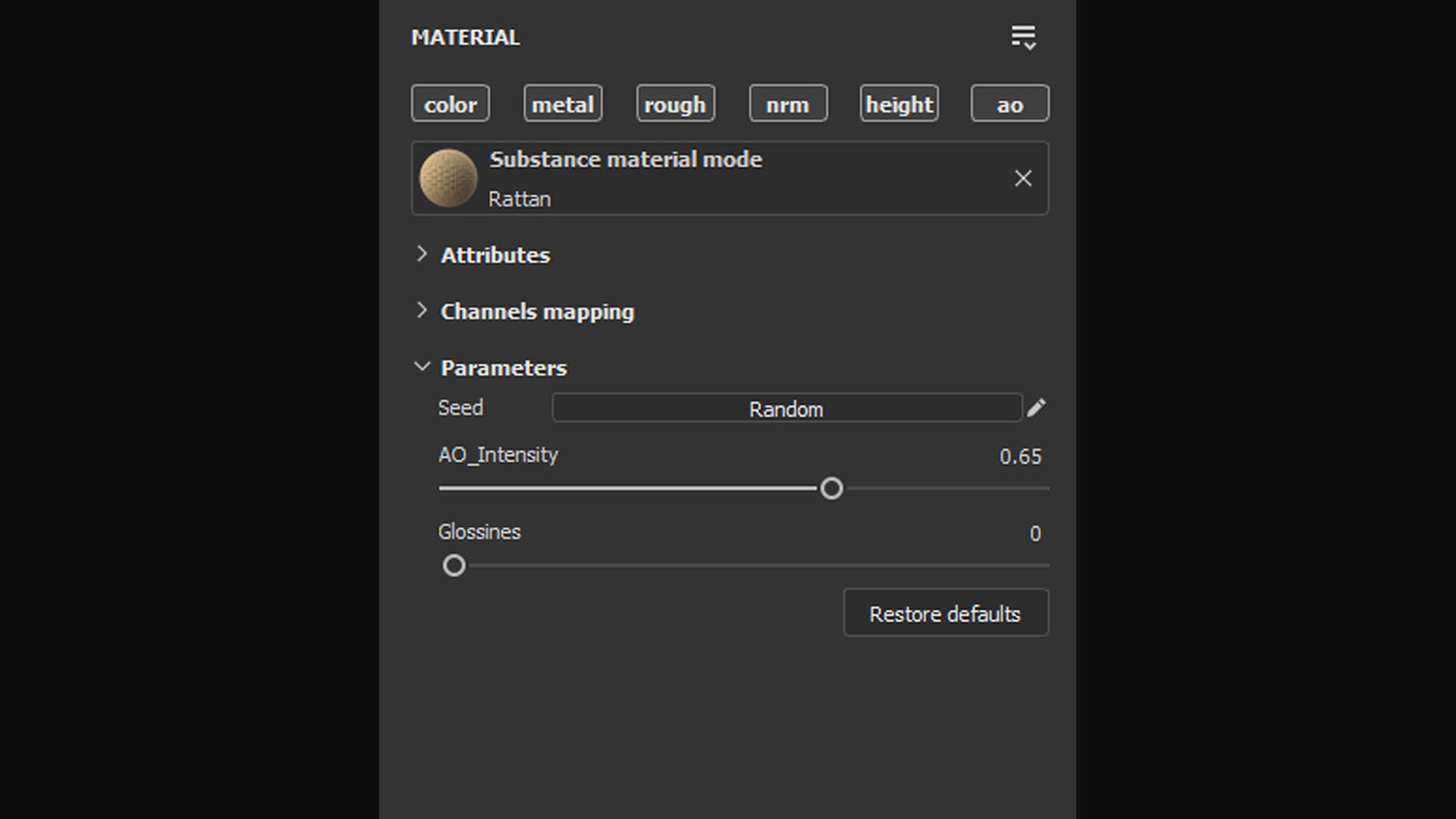Toggle the nrm channel
Image resolution: width=1456 pixels, height=819 pixels.
point(787,104)
